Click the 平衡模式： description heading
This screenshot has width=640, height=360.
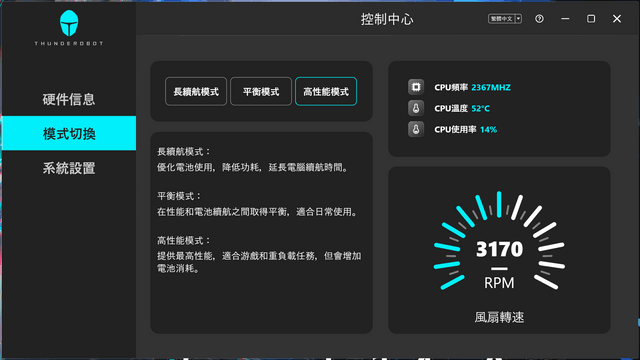(x=180, y=196)
